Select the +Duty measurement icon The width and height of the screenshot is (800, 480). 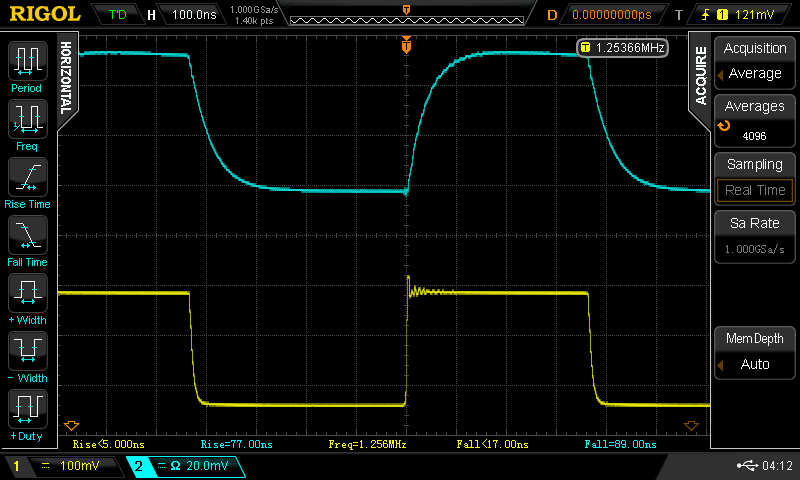(x=28, y=409)
